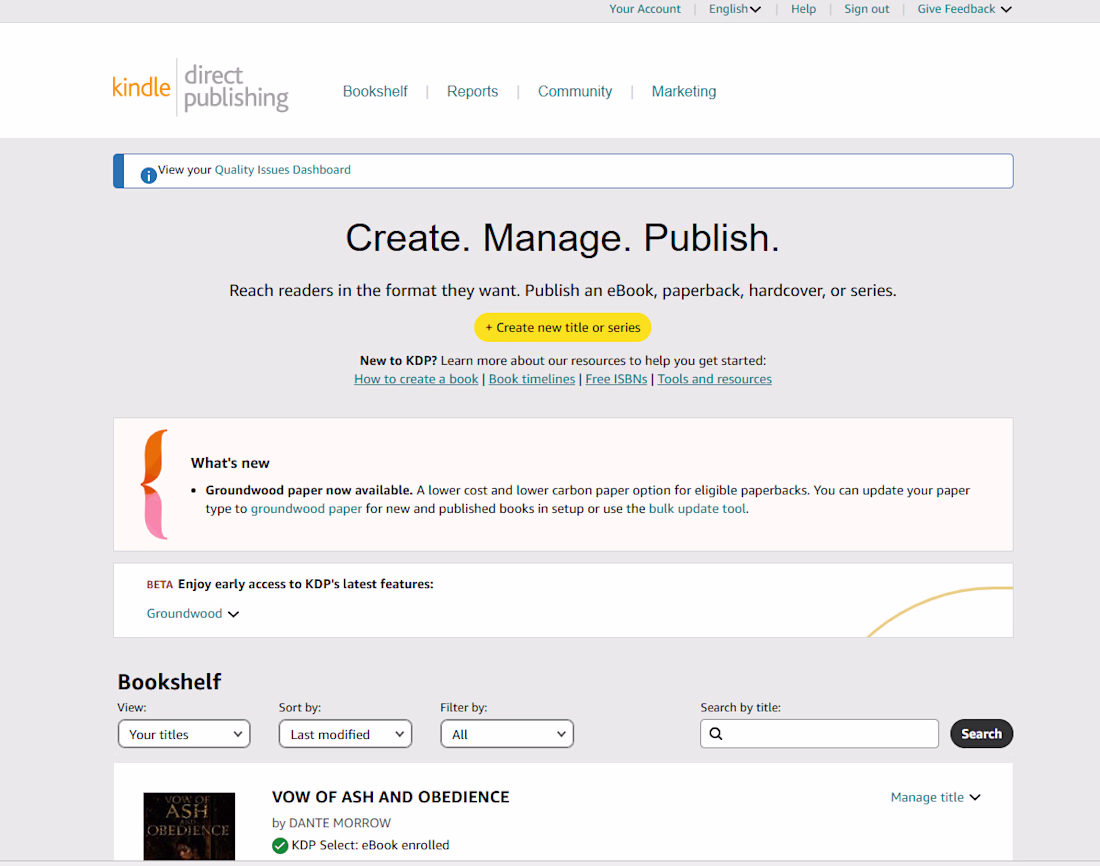Open the 'How to create a book' link
1100x866 pixels.
tap(416, 379)
